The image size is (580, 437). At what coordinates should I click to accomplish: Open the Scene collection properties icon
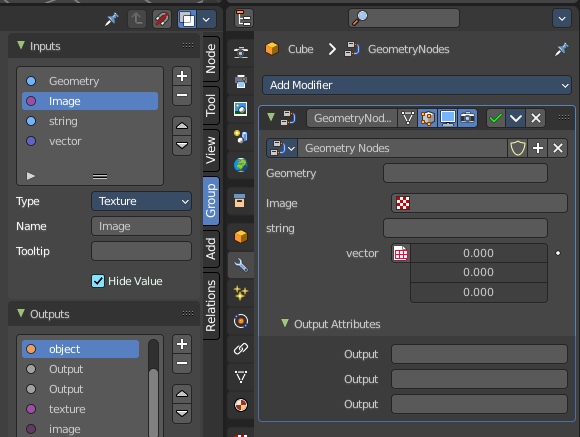click(240, 201)
